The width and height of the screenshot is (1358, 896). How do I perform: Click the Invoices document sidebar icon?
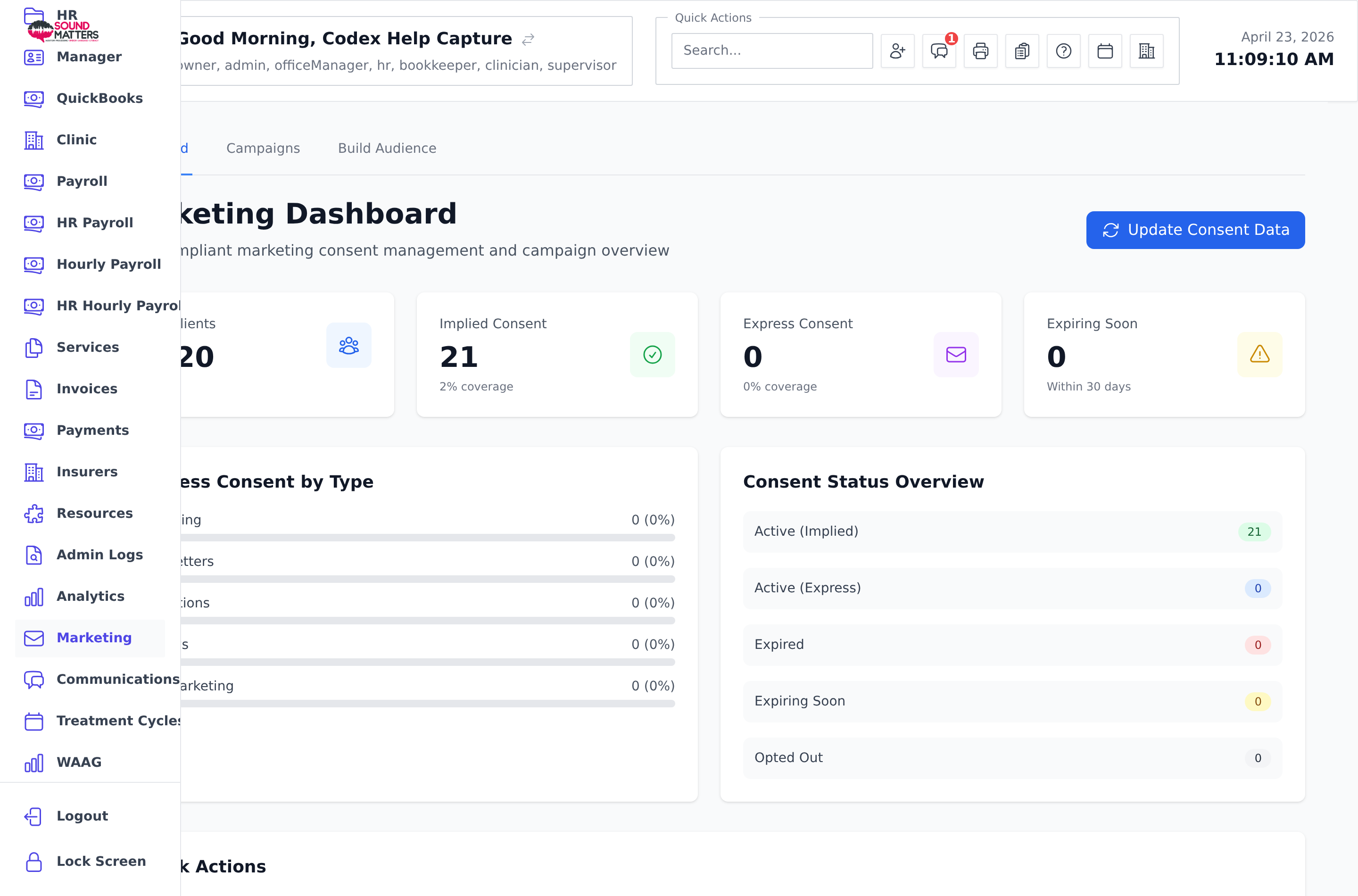tap(33, 389)
